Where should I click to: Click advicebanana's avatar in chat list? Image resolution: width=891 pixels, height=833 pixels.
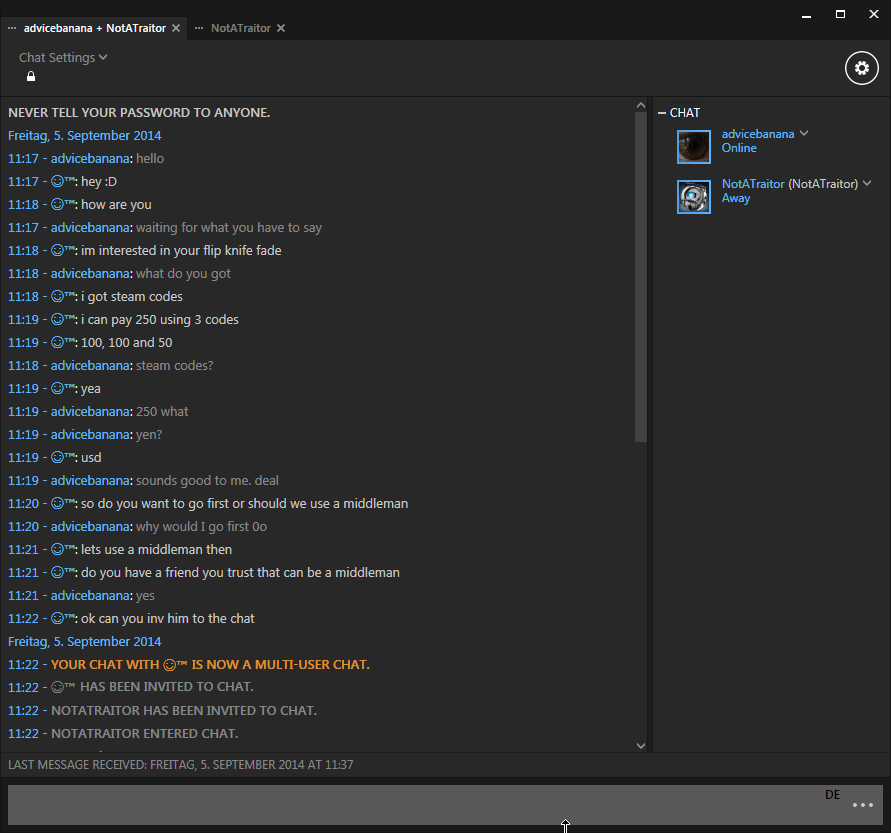point(694,147)
